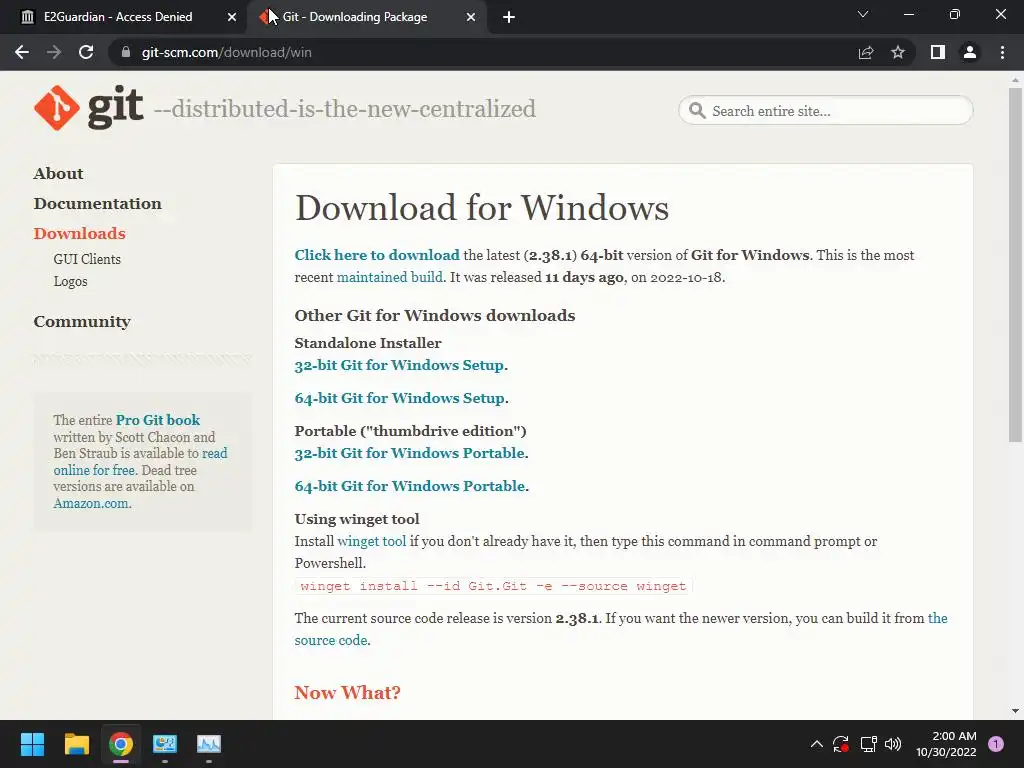
Task: Click the 'Standalone Installer' subheading
Action: click(368, 344)
